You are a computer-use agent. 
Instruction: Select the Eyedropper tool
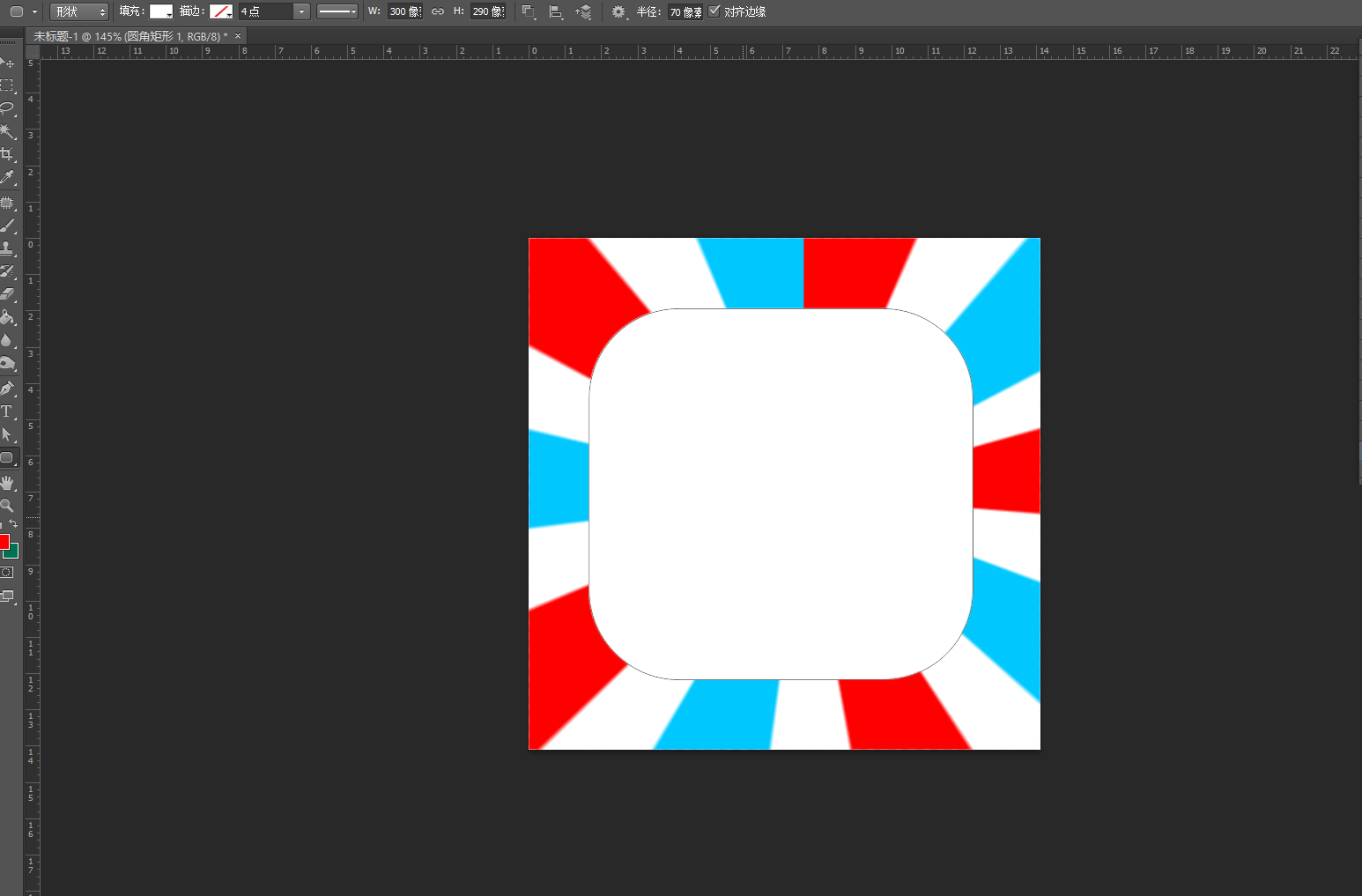click(7, 177)
